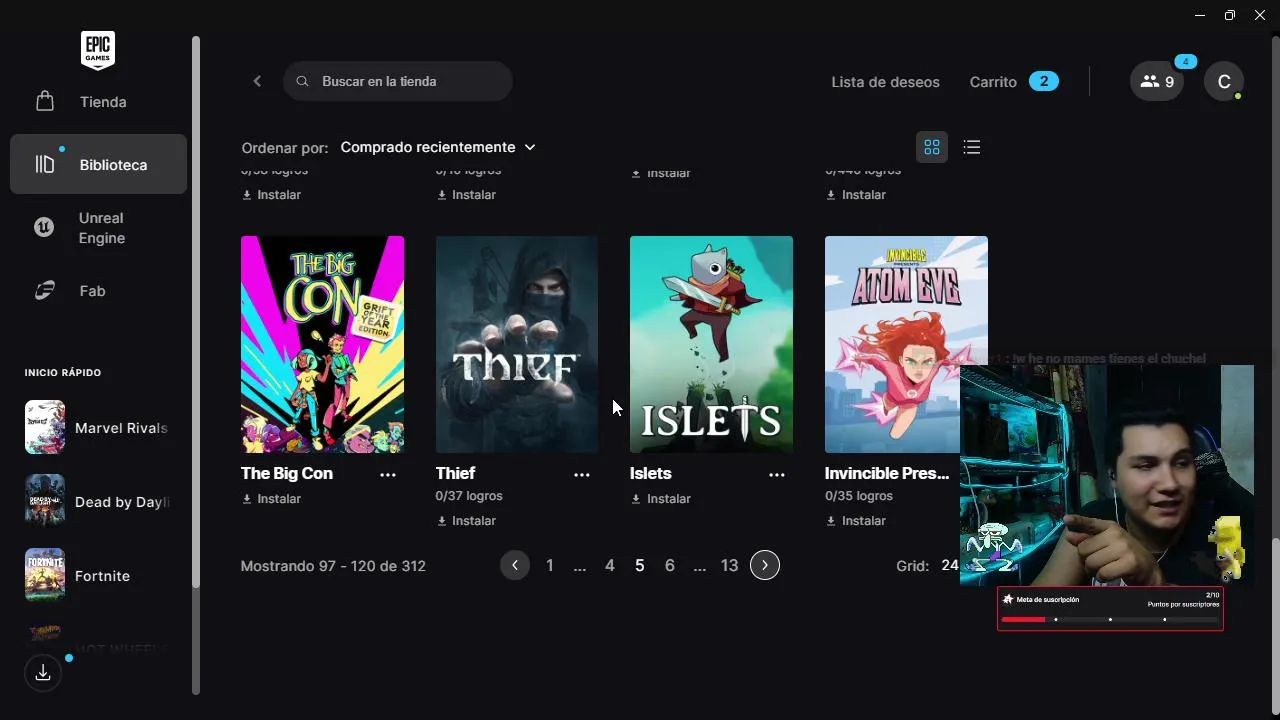Expand the Comprado recientemente sort dropdown
Image resolution: width=1280 pixels, height=720 pixels.
(x=438, y=147)
